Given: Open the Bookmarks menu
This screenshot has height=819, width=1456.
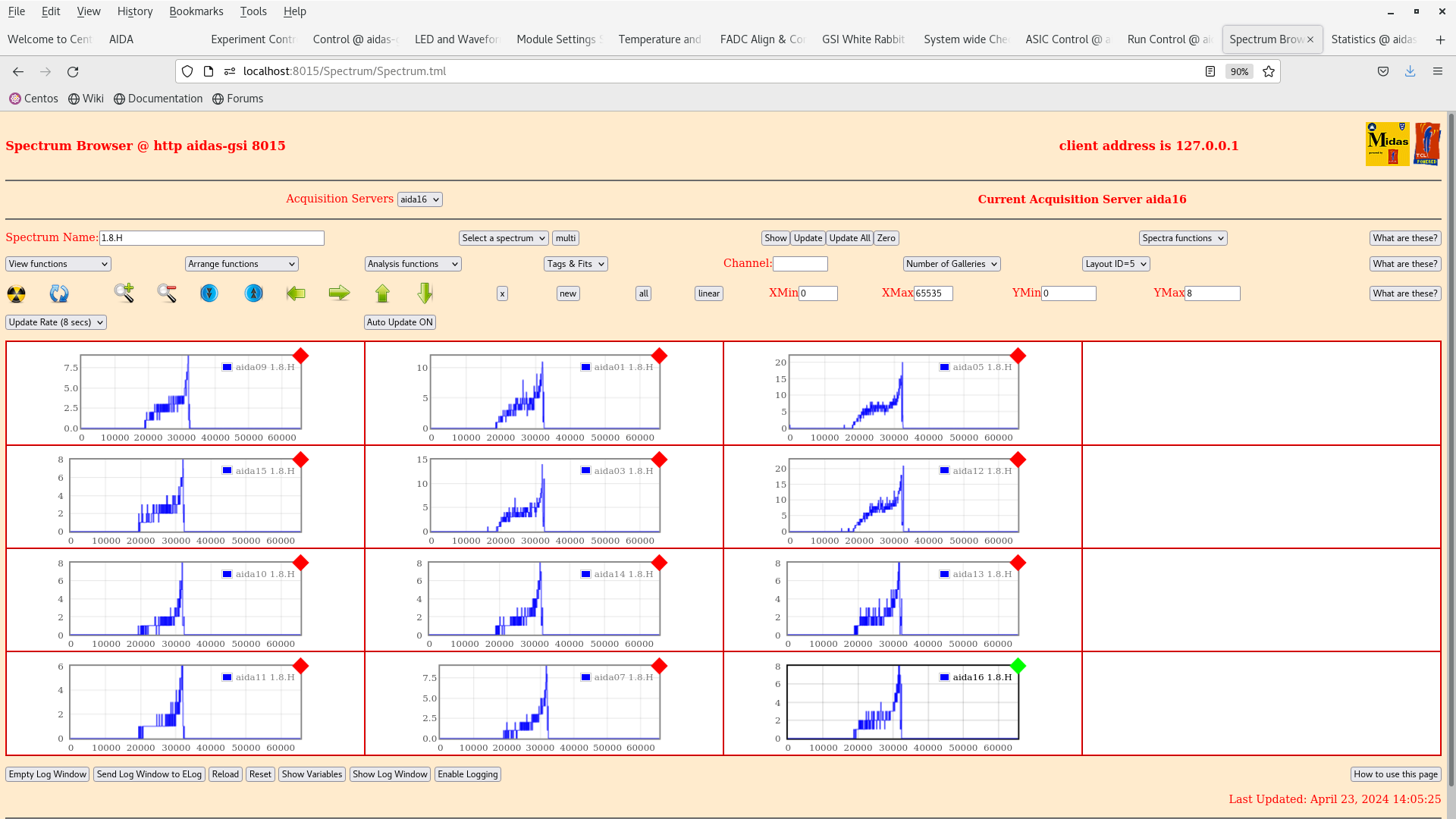Looking at the screenshot, I should tap(196, 11).
